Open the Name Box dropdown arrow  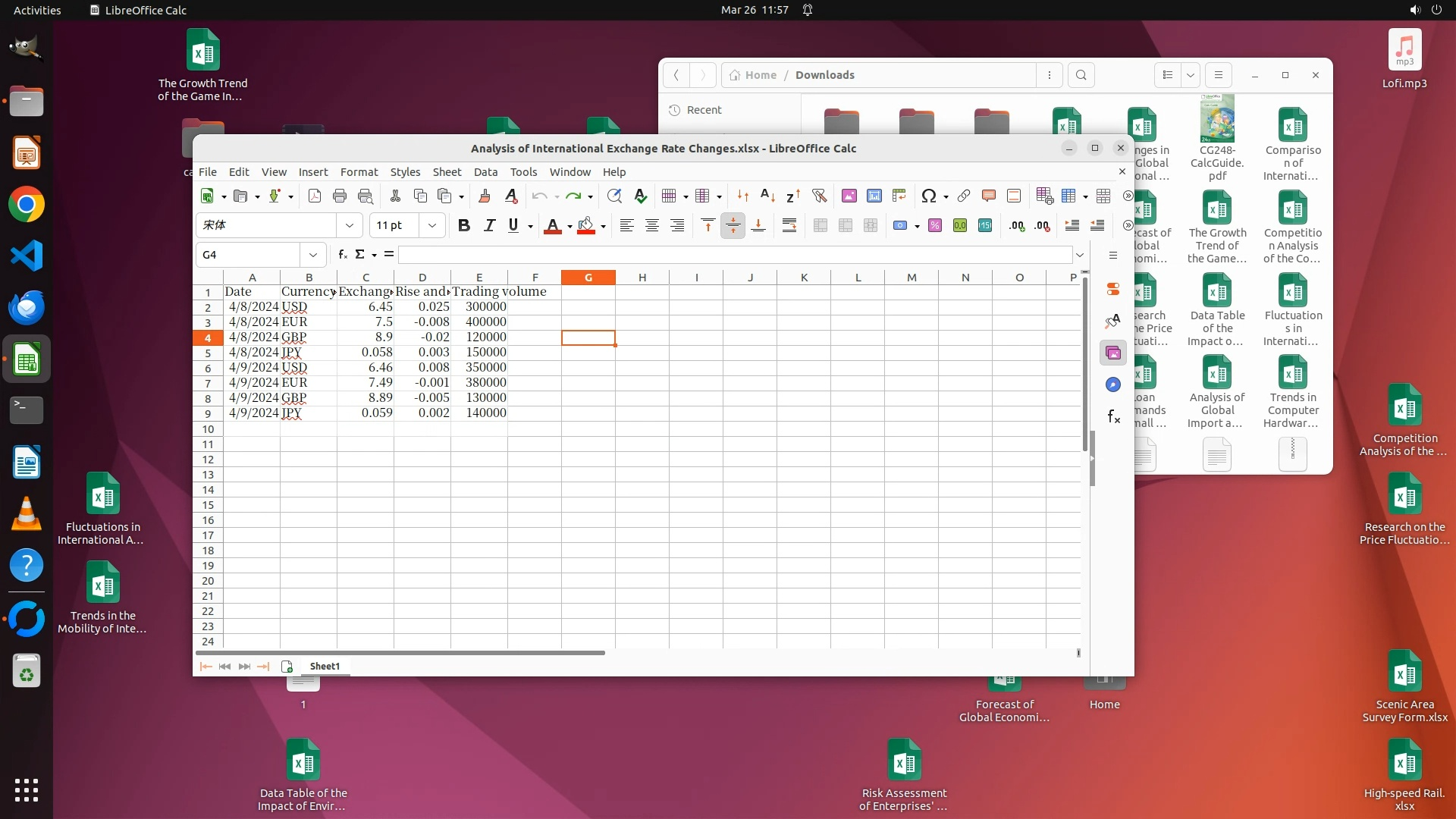click(312, 255)
